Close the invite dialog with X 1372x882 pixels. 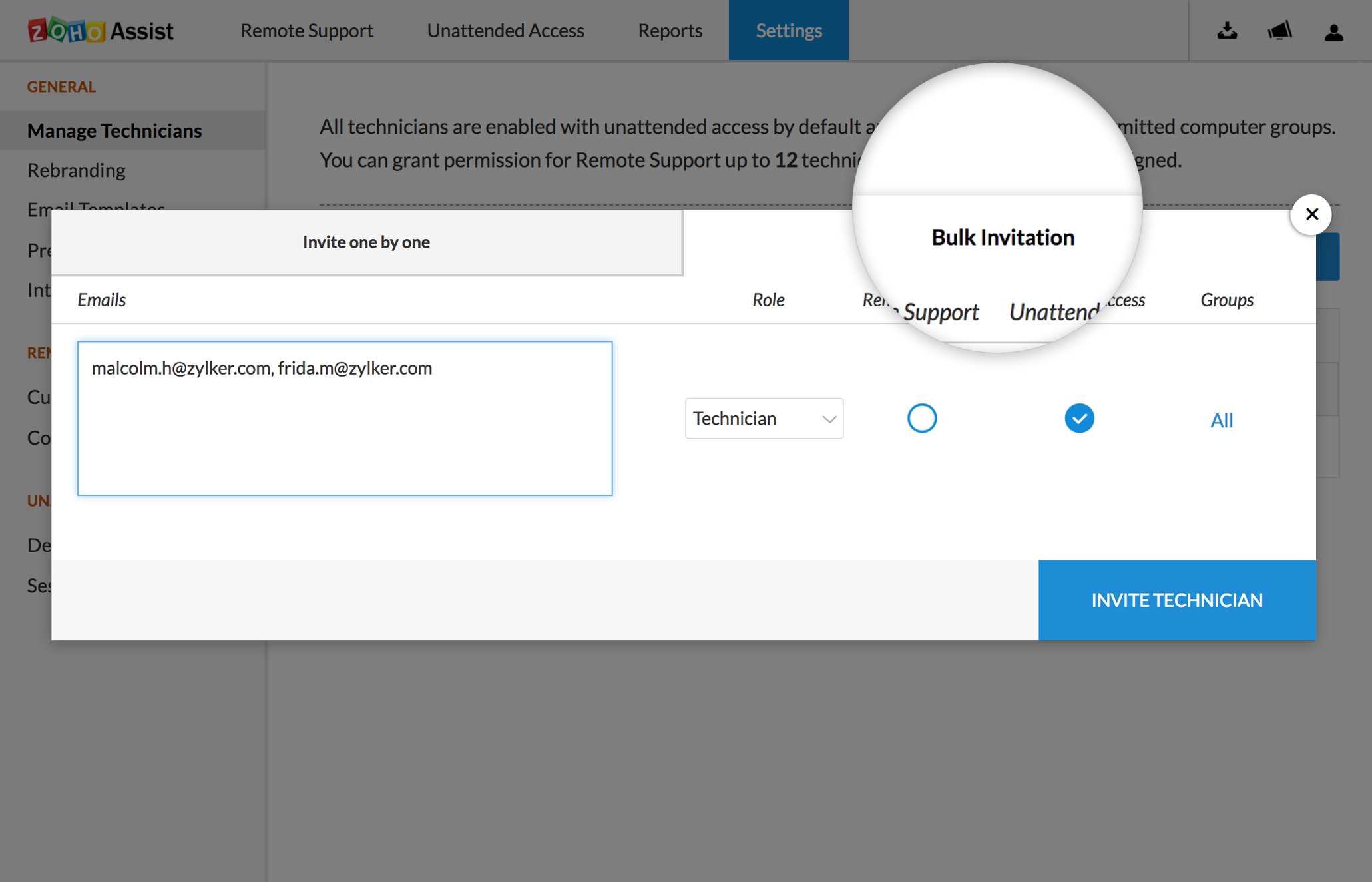[x=1311, y=214]
